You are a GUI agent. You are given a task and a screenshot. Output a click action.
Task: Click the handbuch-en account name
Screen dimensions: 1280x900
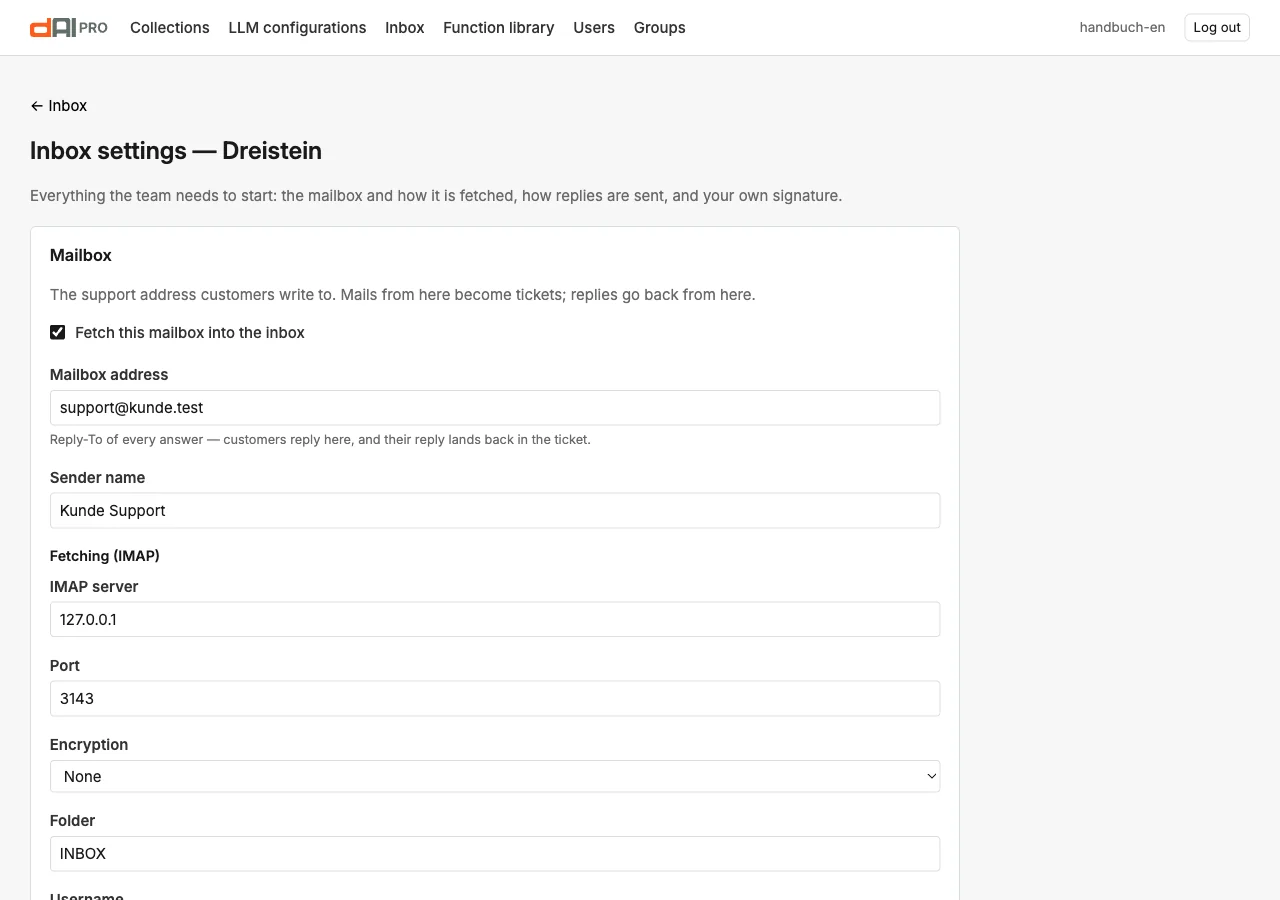coord(1122,28)
